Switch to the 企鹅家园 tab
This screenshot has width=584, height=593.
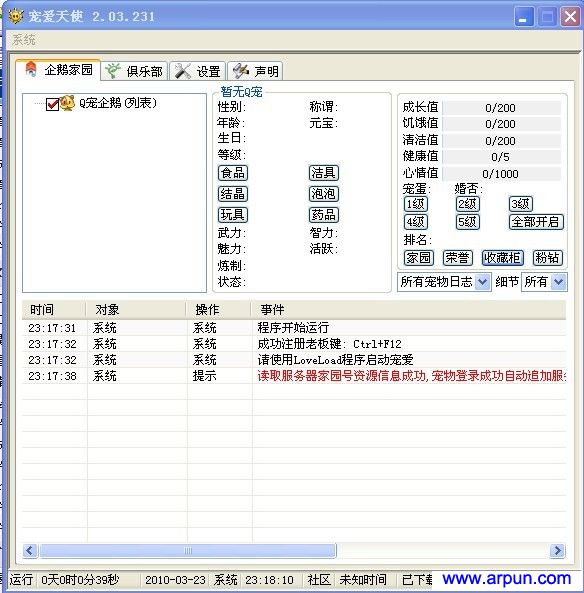pyautogui.click(x=58, y=70)
